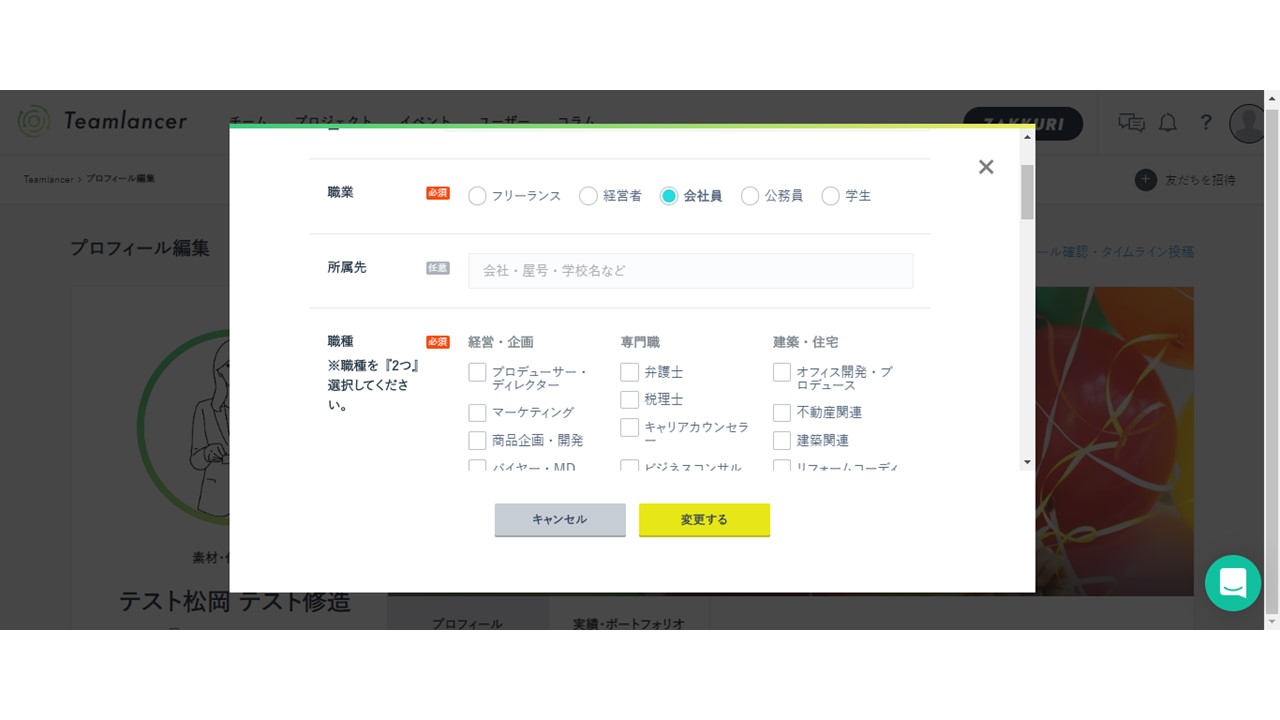Open notifications bell icon
Image resolution: width=1280 pixels, height=720 pixels.
[x=1167, y=123]
